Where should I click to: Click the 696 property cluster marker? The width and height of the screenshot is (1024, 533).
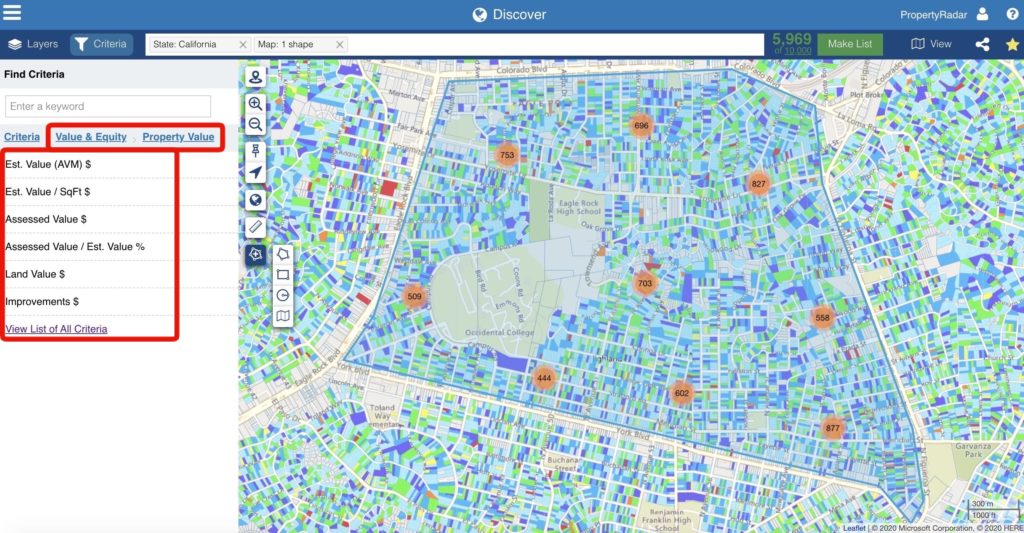(641, 125)
